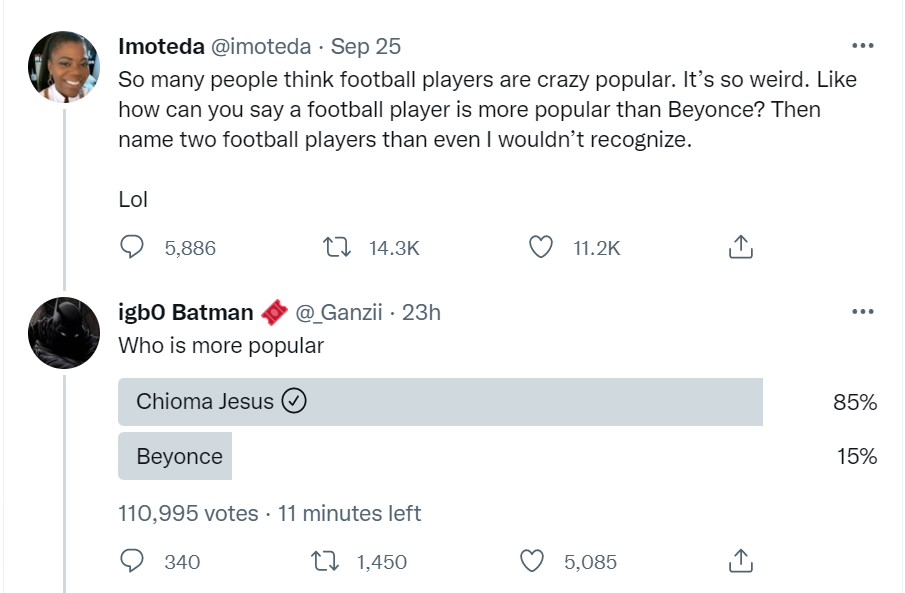
Task: Click the 23h timestamp on the poll tweet
Action: (x=420, y=313)
